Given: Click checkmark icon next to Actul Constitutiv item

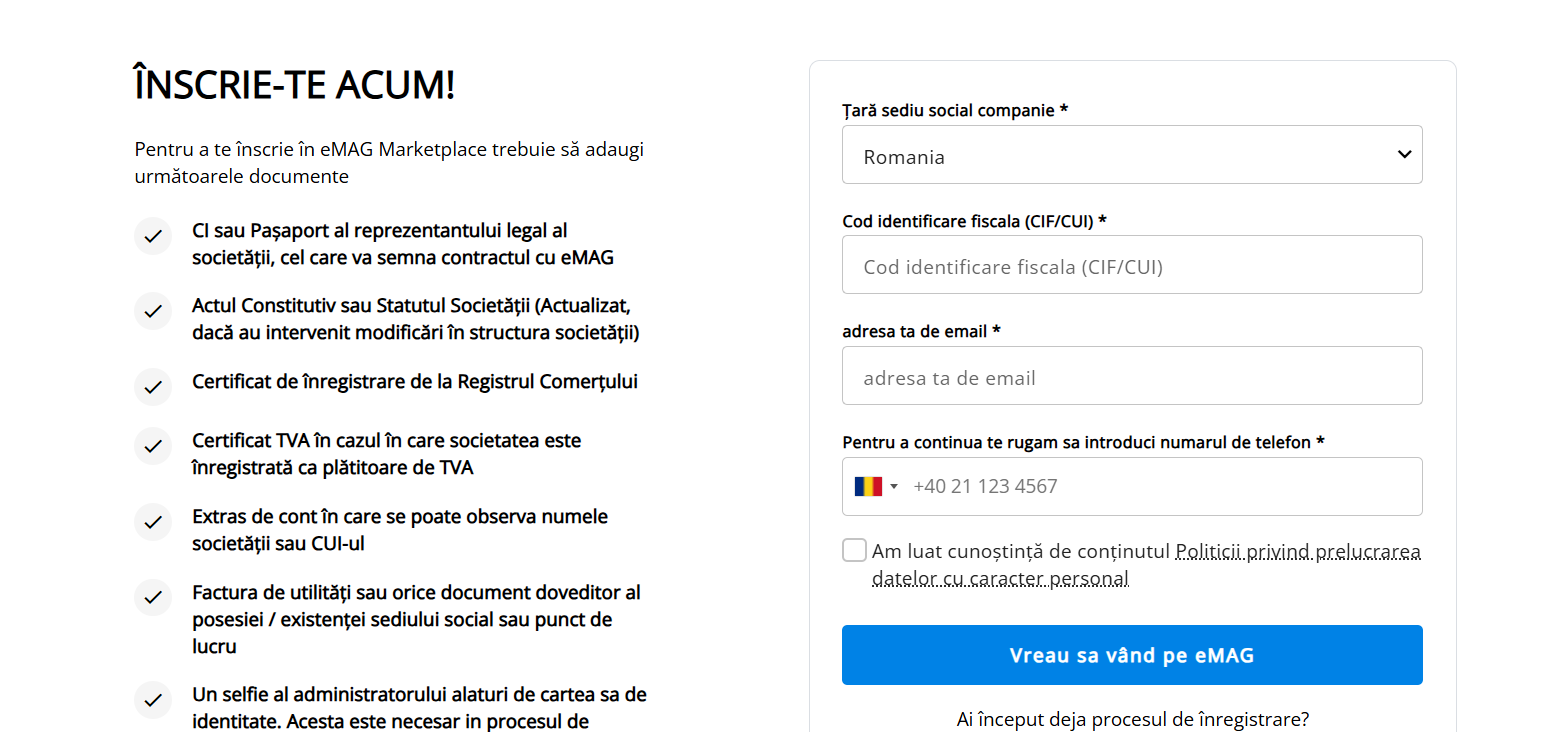Looking at the screenshot, I should [153, 311].
